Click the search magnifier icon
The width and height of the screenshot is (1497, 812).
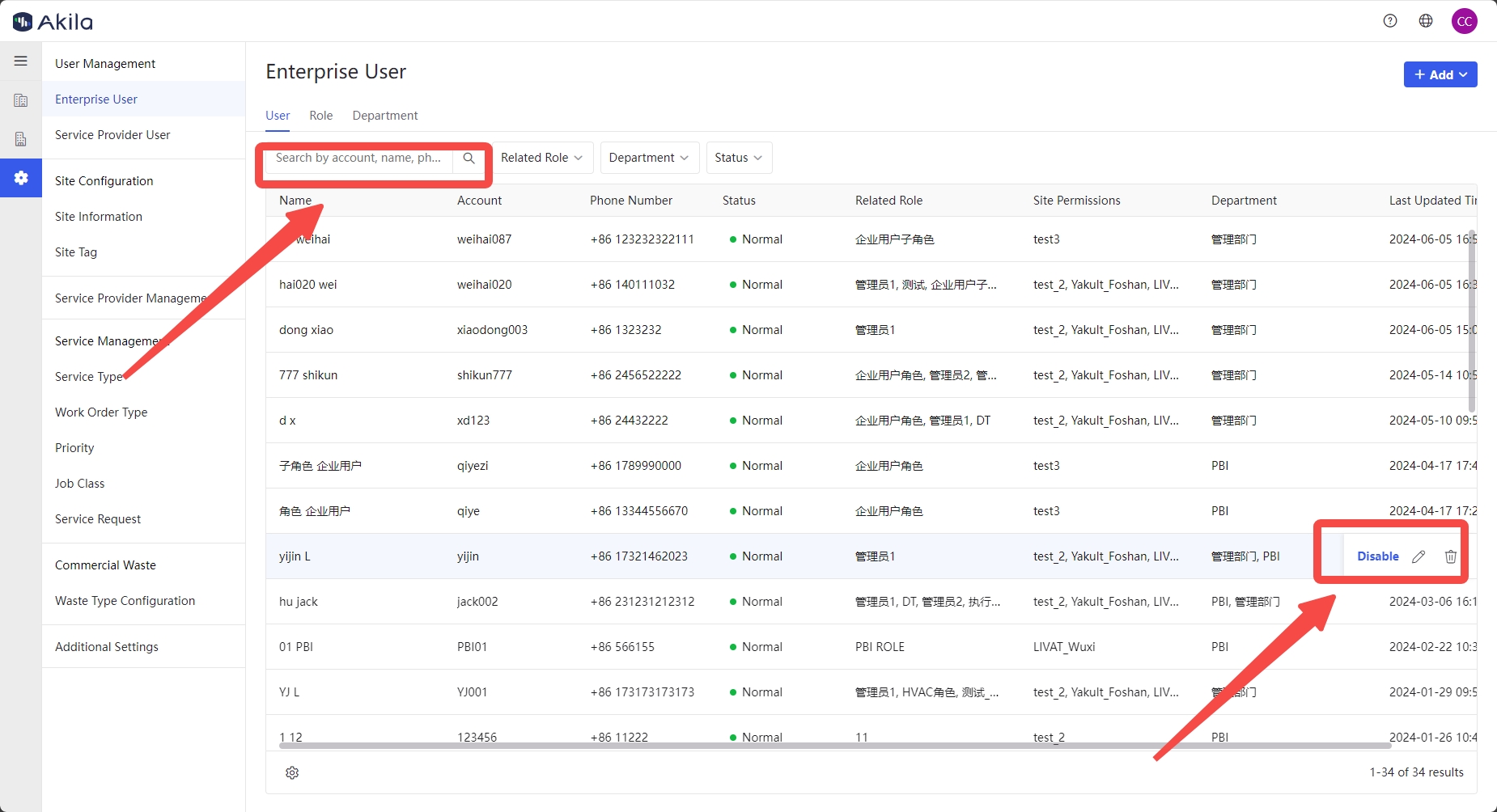click(469, 159)
